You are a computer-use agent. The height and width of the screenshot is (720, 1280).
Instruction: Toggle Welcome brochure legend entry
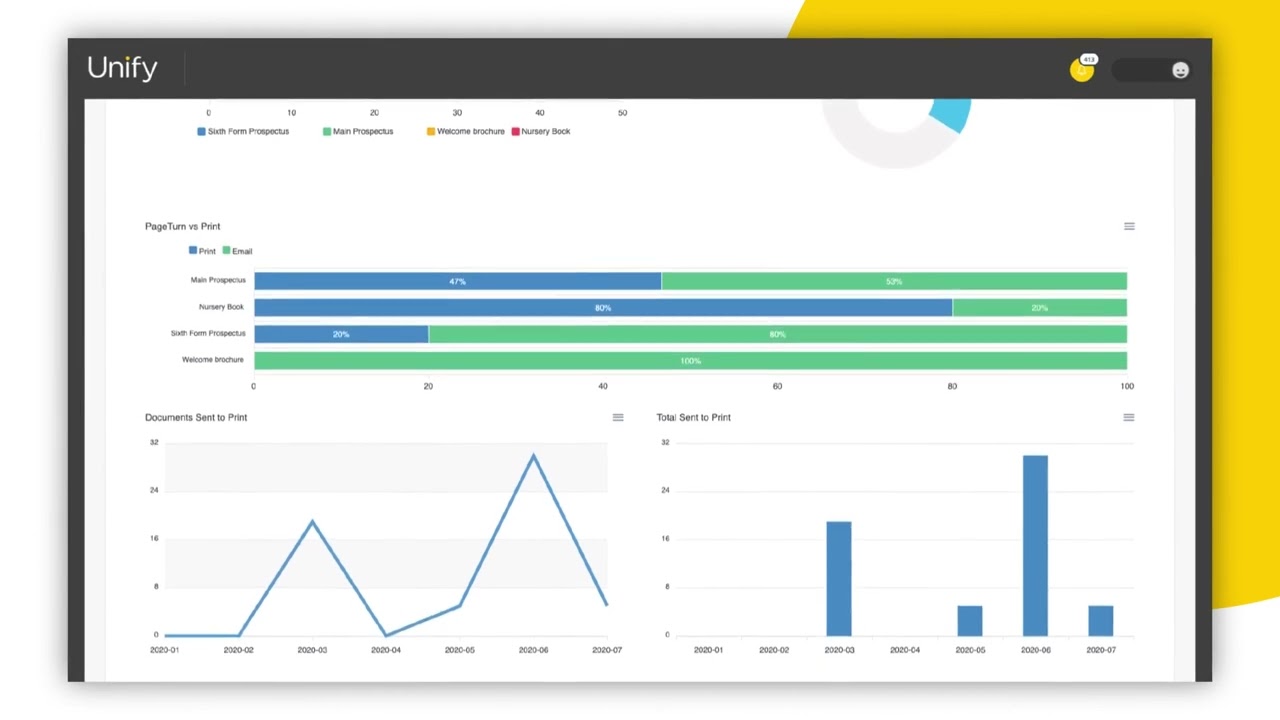pos(465,131)
